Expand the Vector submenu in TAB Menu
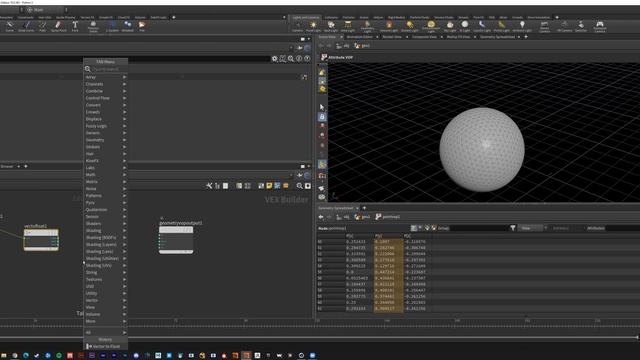The image size is (640, 360). (105, 300)
